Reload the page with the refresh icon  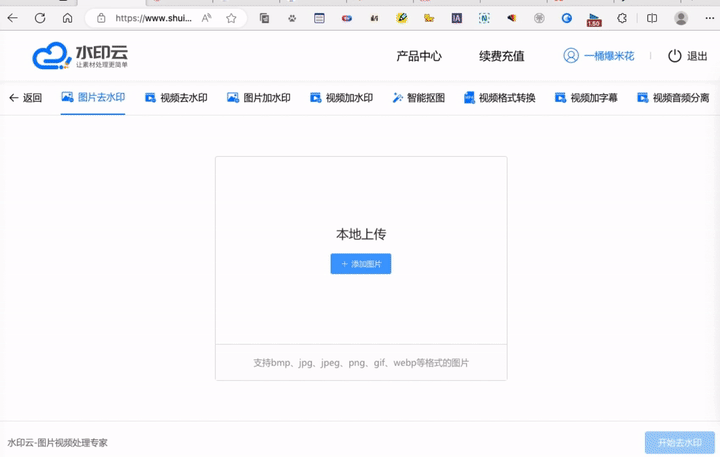40,18
